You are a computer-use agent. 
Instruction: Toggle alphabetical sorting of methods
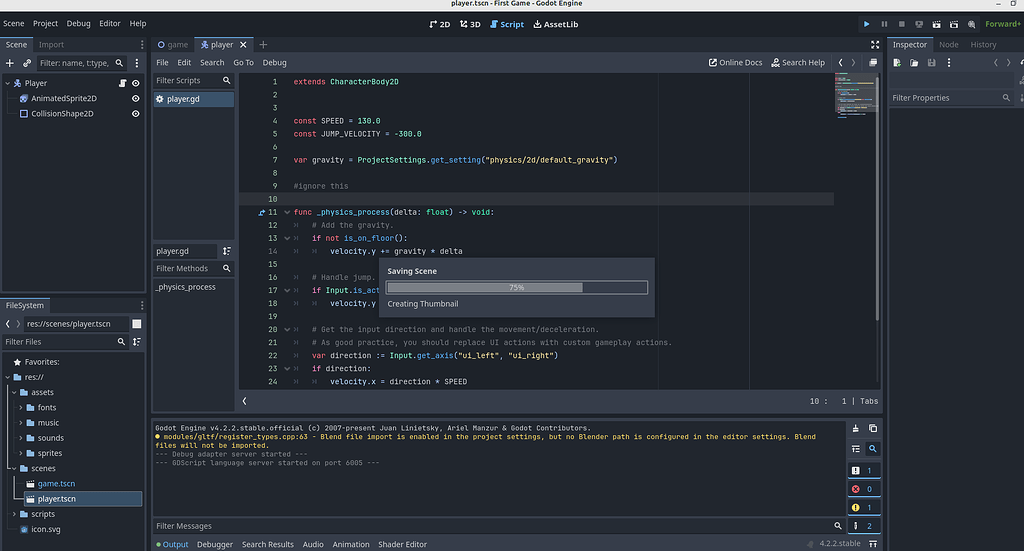coord(227,251)
